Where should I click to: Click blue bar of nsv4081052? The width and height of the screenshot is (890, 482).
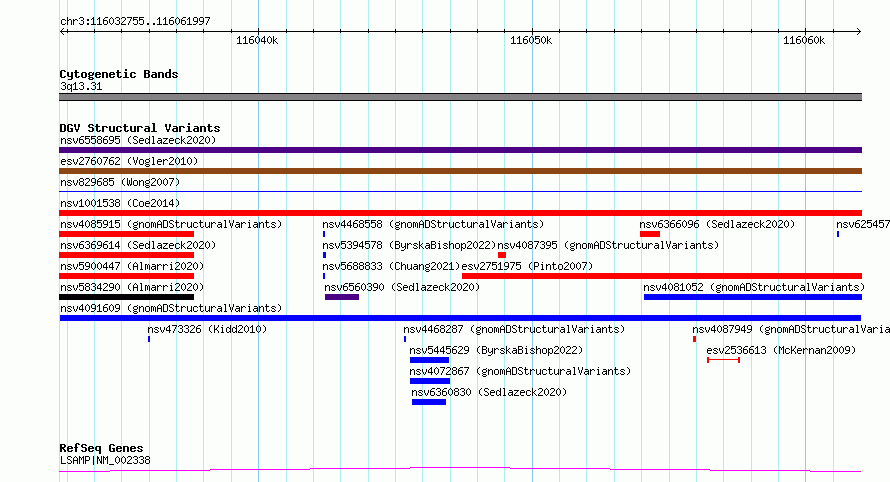pyautogui.click(x=753, y=297)
